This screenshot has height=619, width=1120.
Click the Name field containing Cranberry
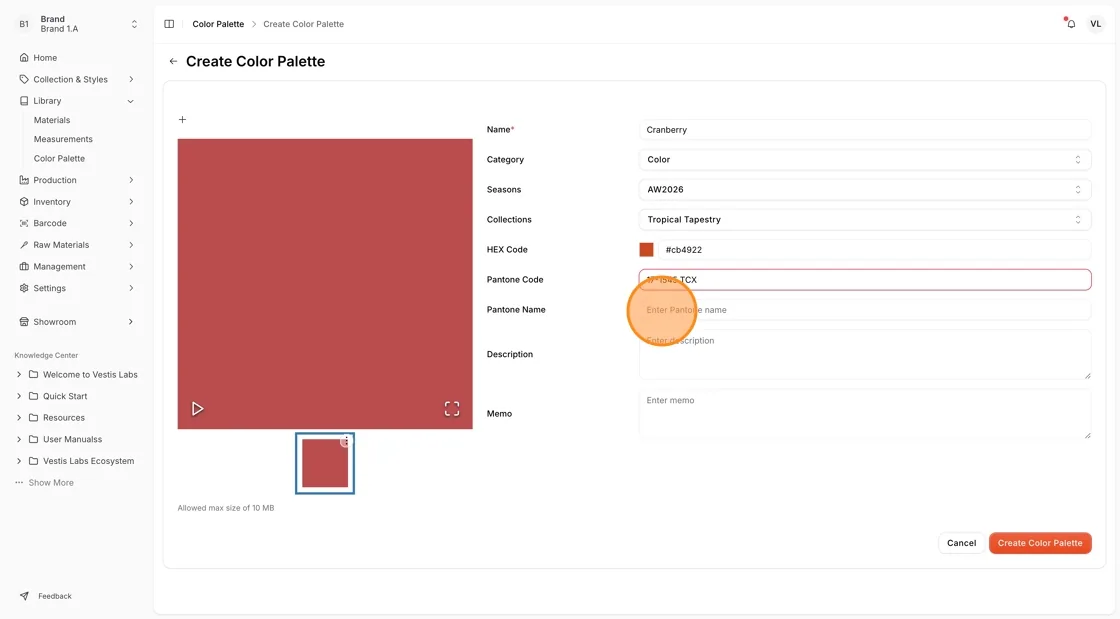coord(864,130)
